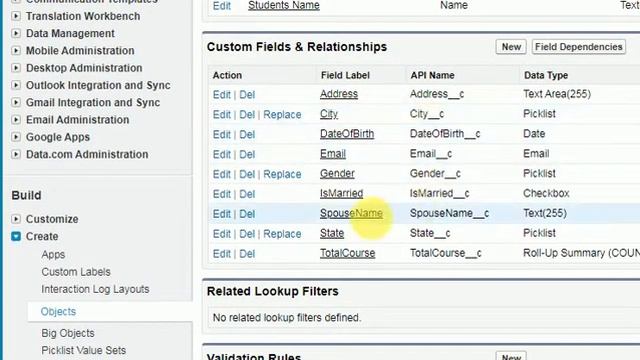Select Objects in the sidebar
This screenshot has width=640, height=360.
58,311
